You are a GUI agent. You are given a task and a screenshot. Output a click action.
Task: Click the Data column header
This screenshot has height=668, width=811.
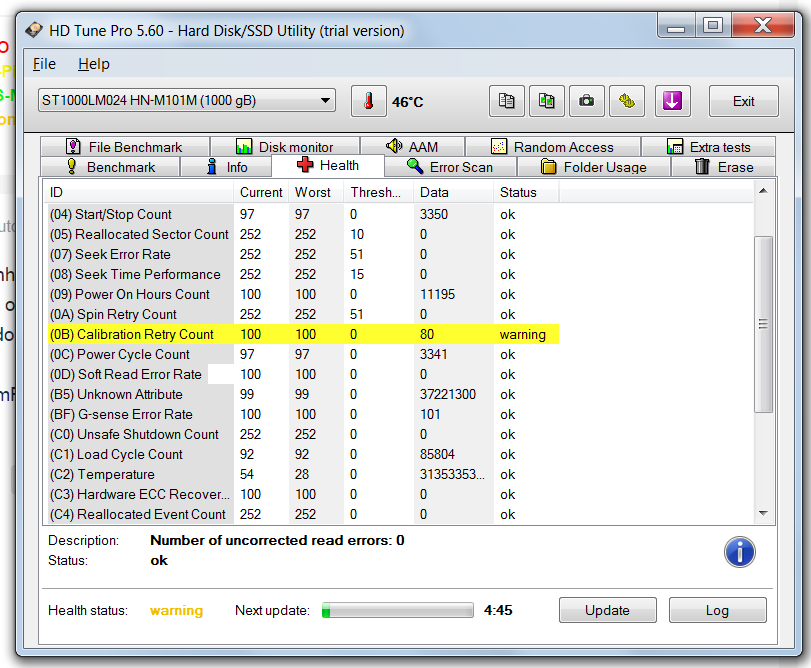454,192
